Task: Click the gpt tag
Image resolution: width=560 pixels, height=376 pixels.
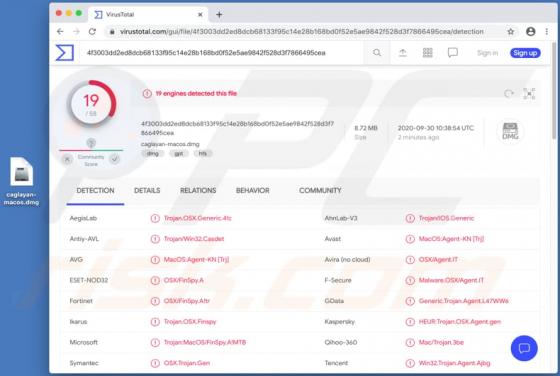Action: pos(179,154)
